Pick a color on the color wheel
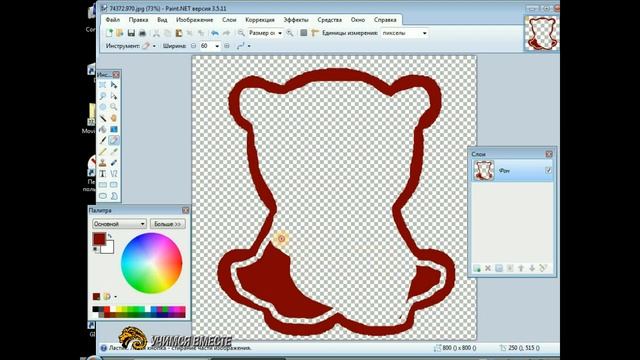The width and height of the screenshot is (640, 360). coord(151,263)
